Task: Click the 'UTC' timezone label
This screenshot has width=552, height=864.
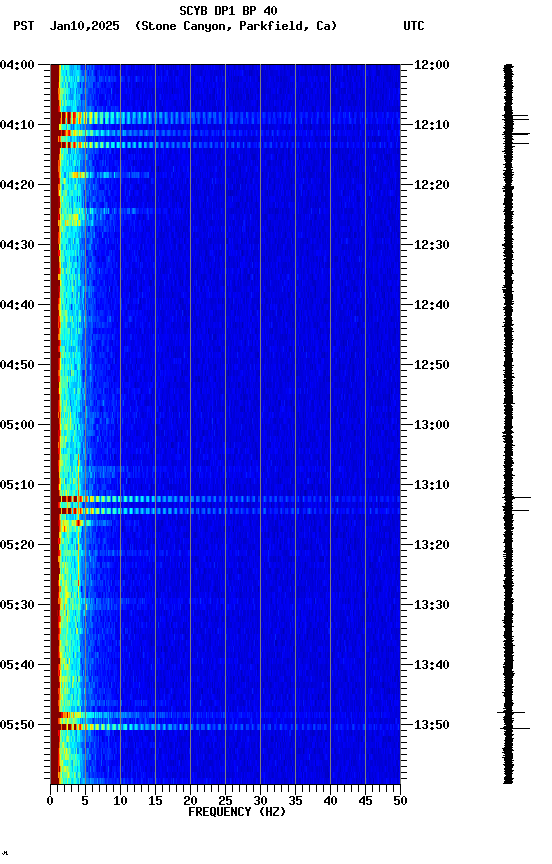Action: 414,26
